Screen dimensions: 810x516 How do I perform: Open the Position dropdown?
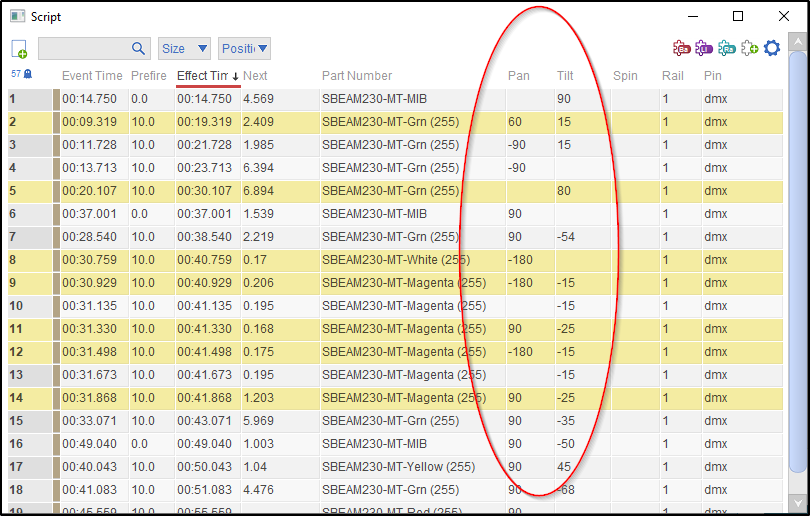[x=244, y=49]
